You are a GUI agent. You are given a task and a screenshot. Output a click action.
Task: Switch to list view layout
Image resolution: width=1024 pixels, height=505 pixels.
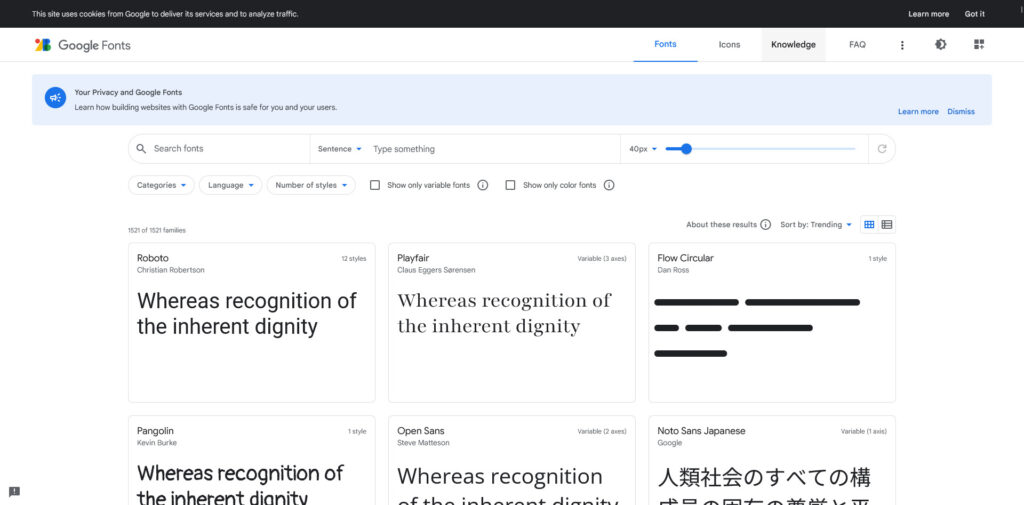pyautogui.click(x=887, y=225)
